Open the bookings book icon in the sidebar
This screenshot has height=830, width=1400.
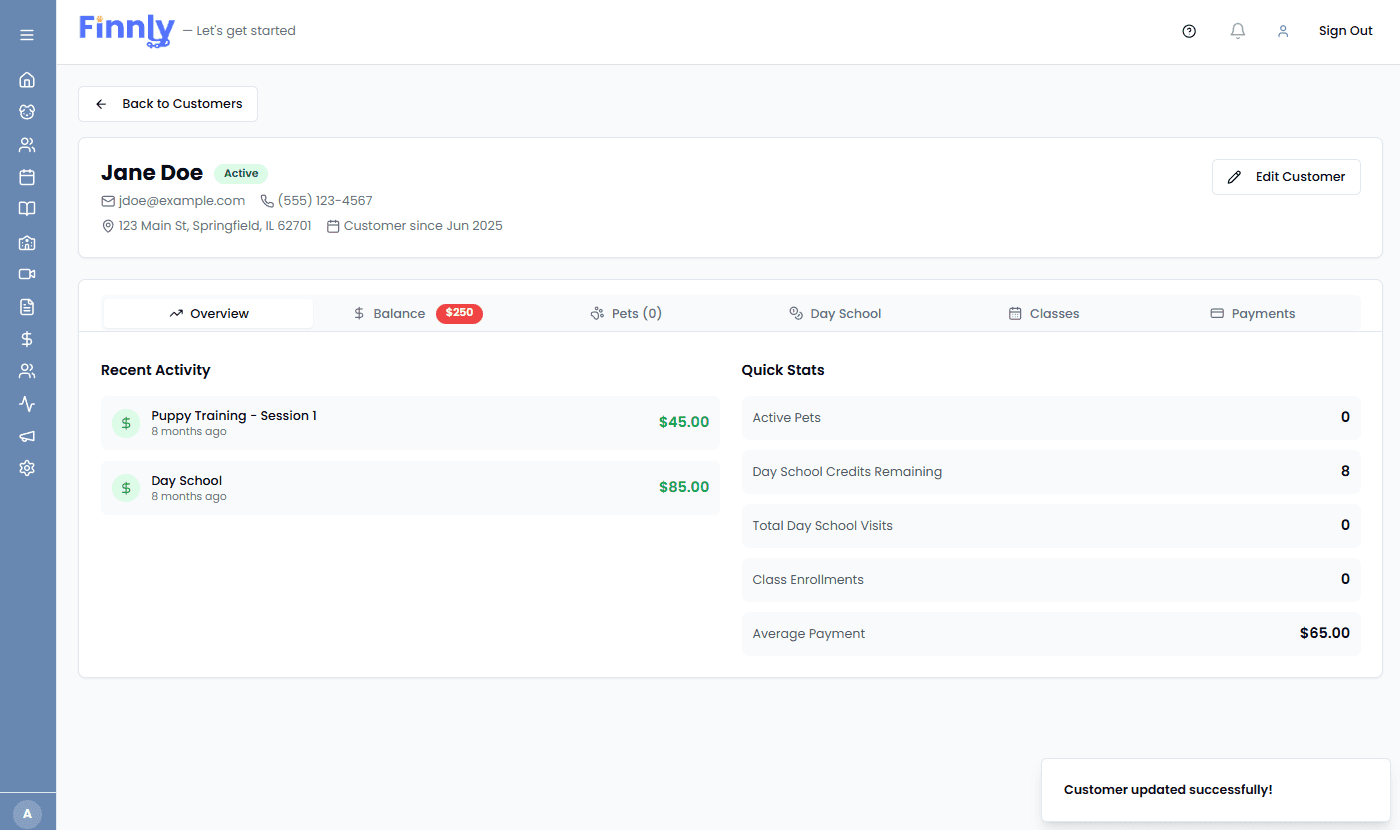pyautogui.click(x=27, y=208)
